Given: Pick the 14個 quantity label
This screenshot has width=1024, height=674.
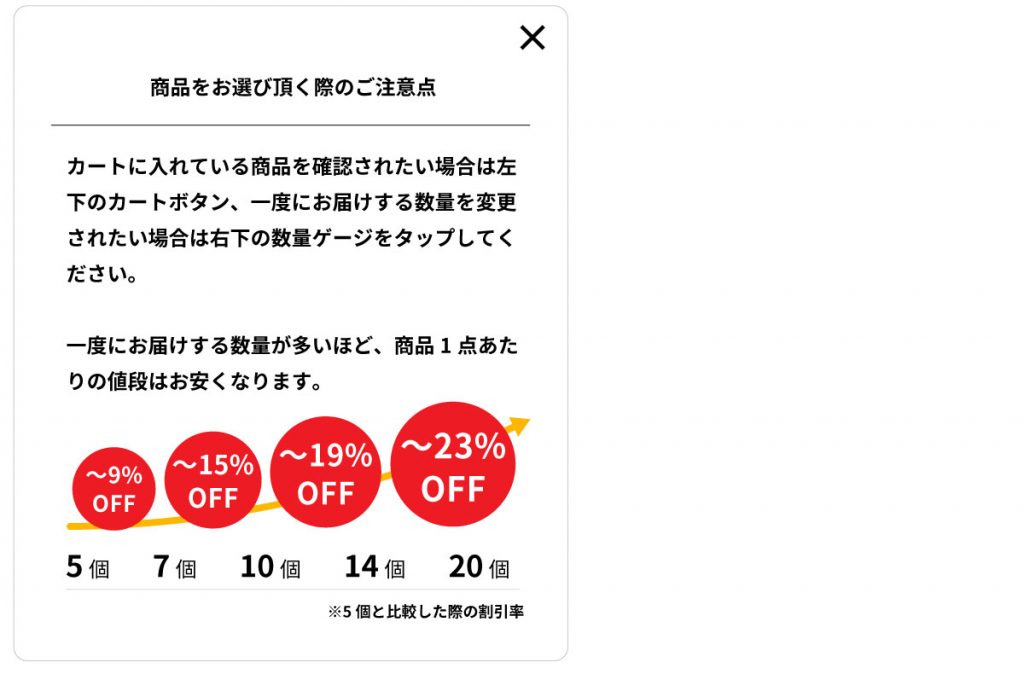Looking at the screenshot, I should pyautogui.click(x=375, y=568).
